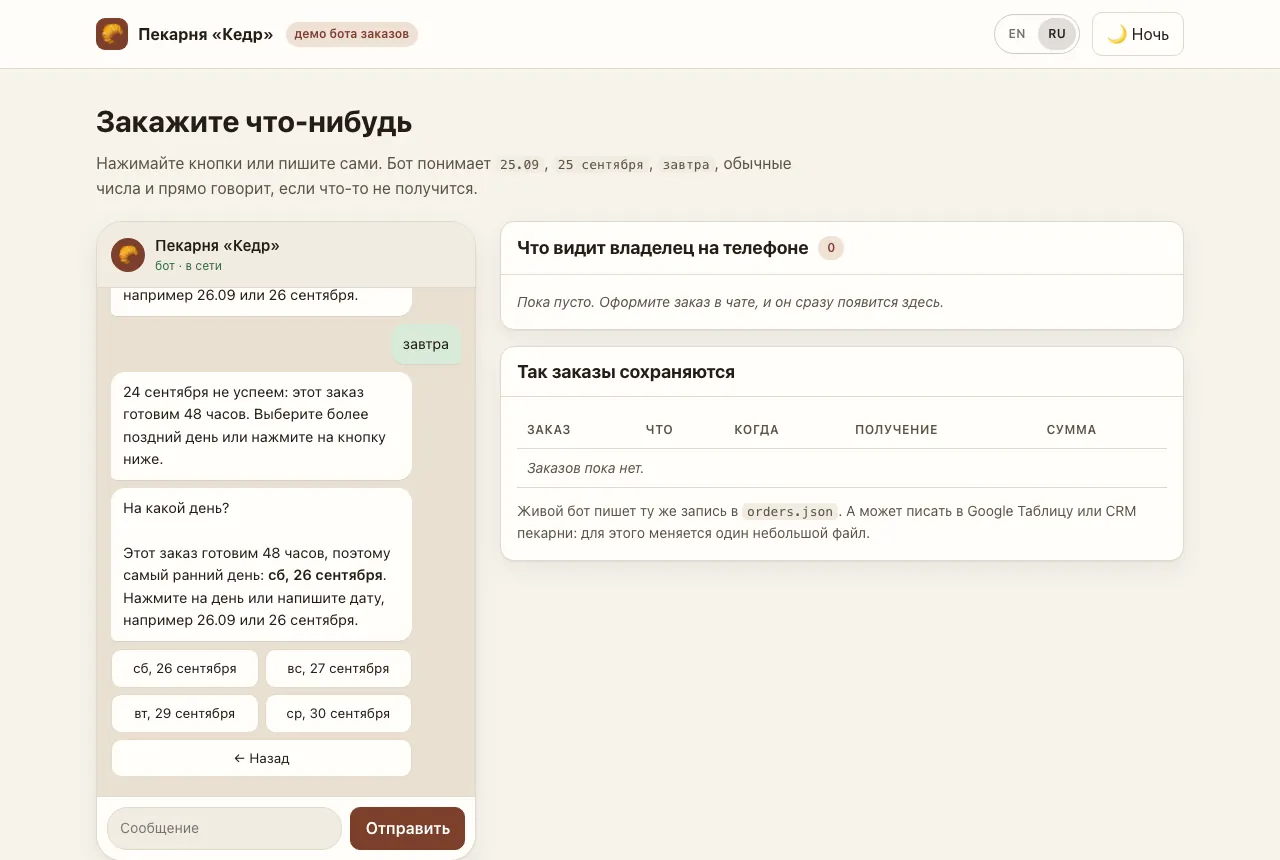Viewport: 1280px width, 860px height.
Task: Click the 25.09 date example code
Action: pos(519,164)
